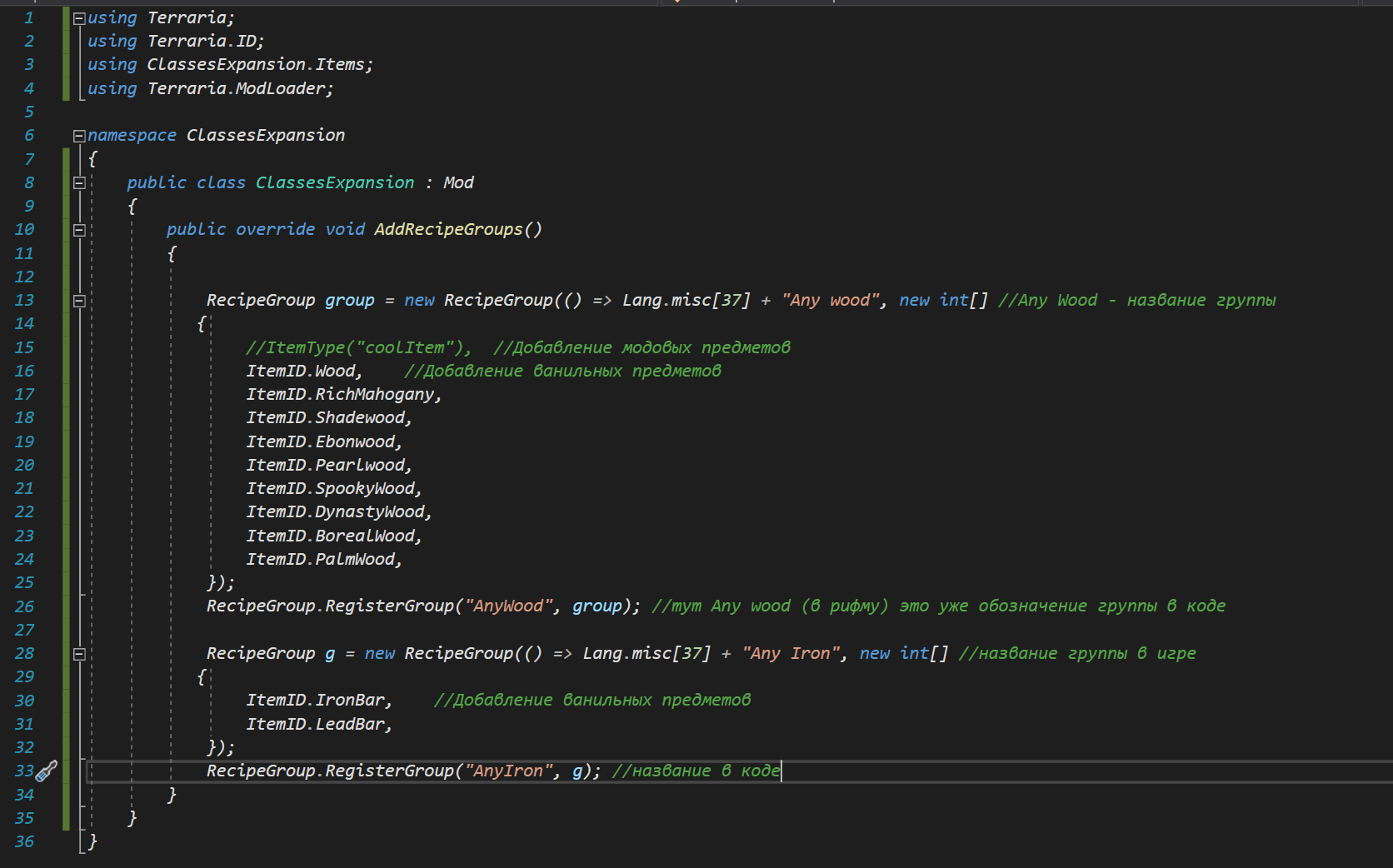Click the ItemID.LeadBar entry

[319, 724]
